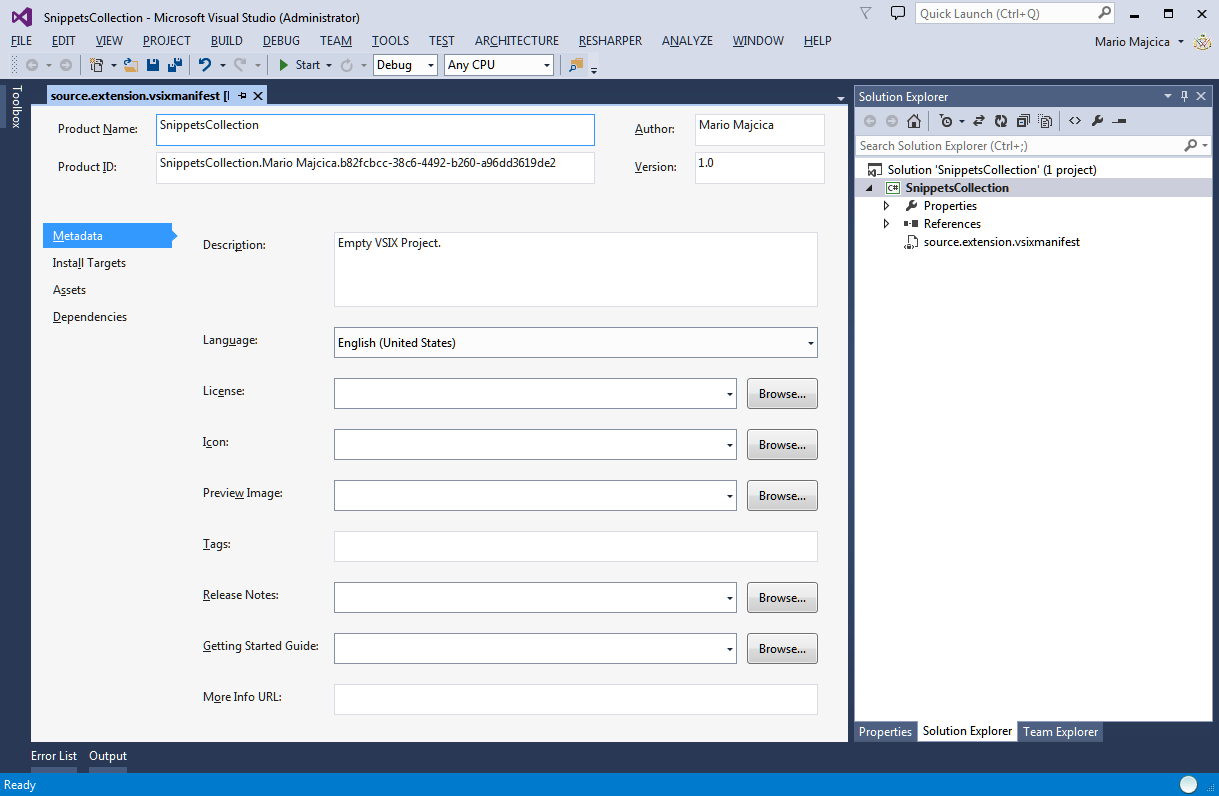Click the Pending Changes Filter clock icon
Screen dimensions: 1219x796
(946, 121)
